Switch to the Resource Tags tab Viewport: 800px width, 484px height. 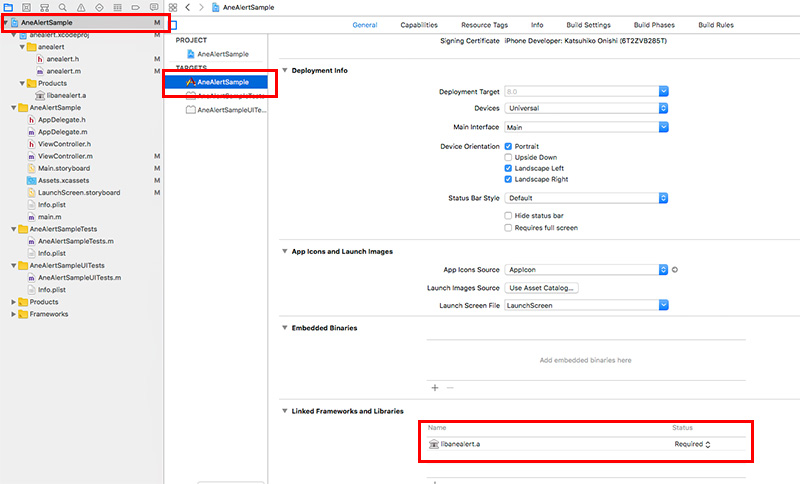coord(485,25)
